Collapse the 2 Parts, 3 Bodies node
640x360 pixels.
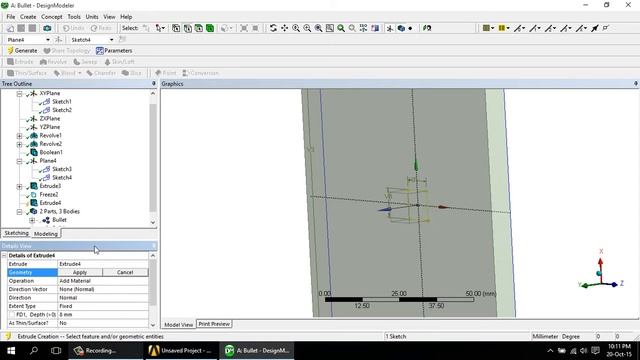[19, 212]
